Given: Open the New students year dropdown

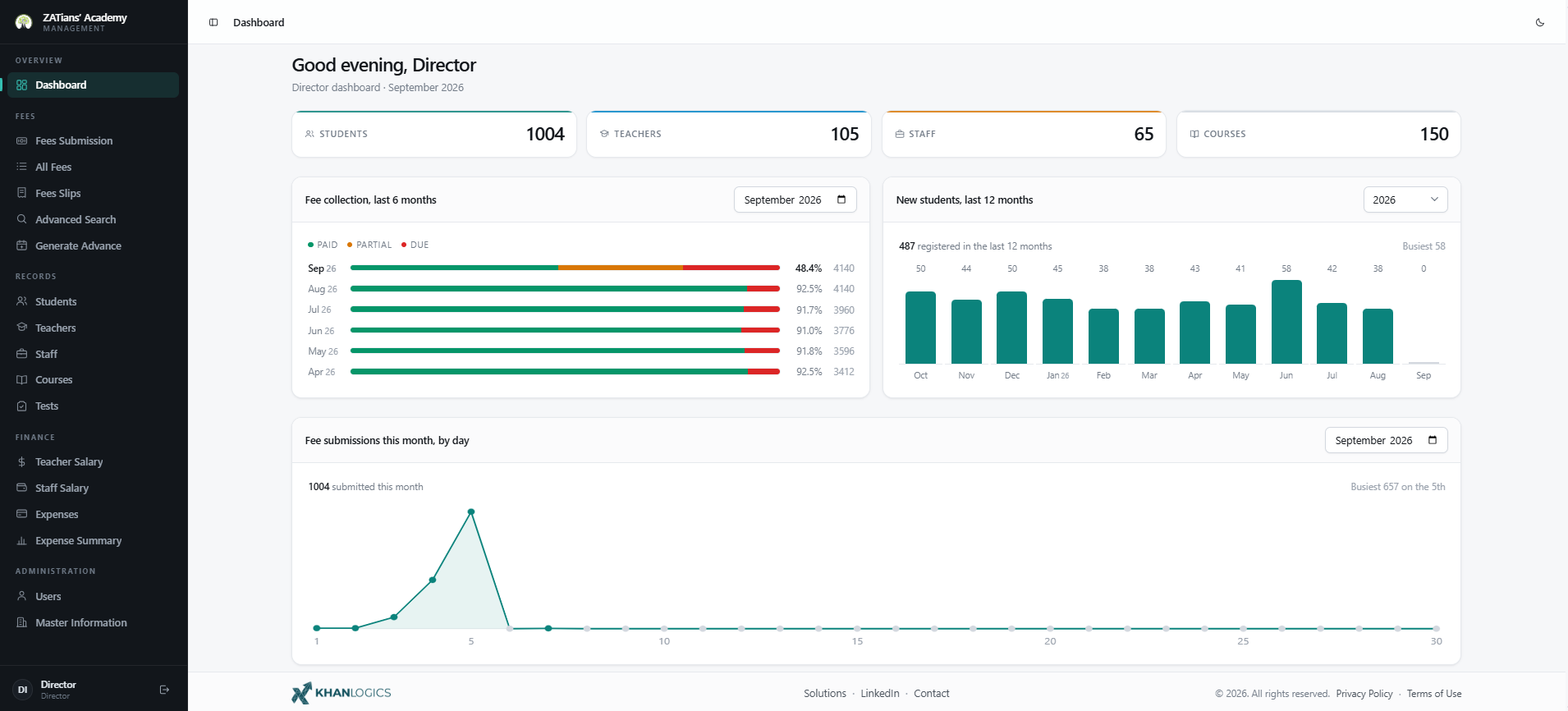Looking at the screenshot, I should point(1405,200).
